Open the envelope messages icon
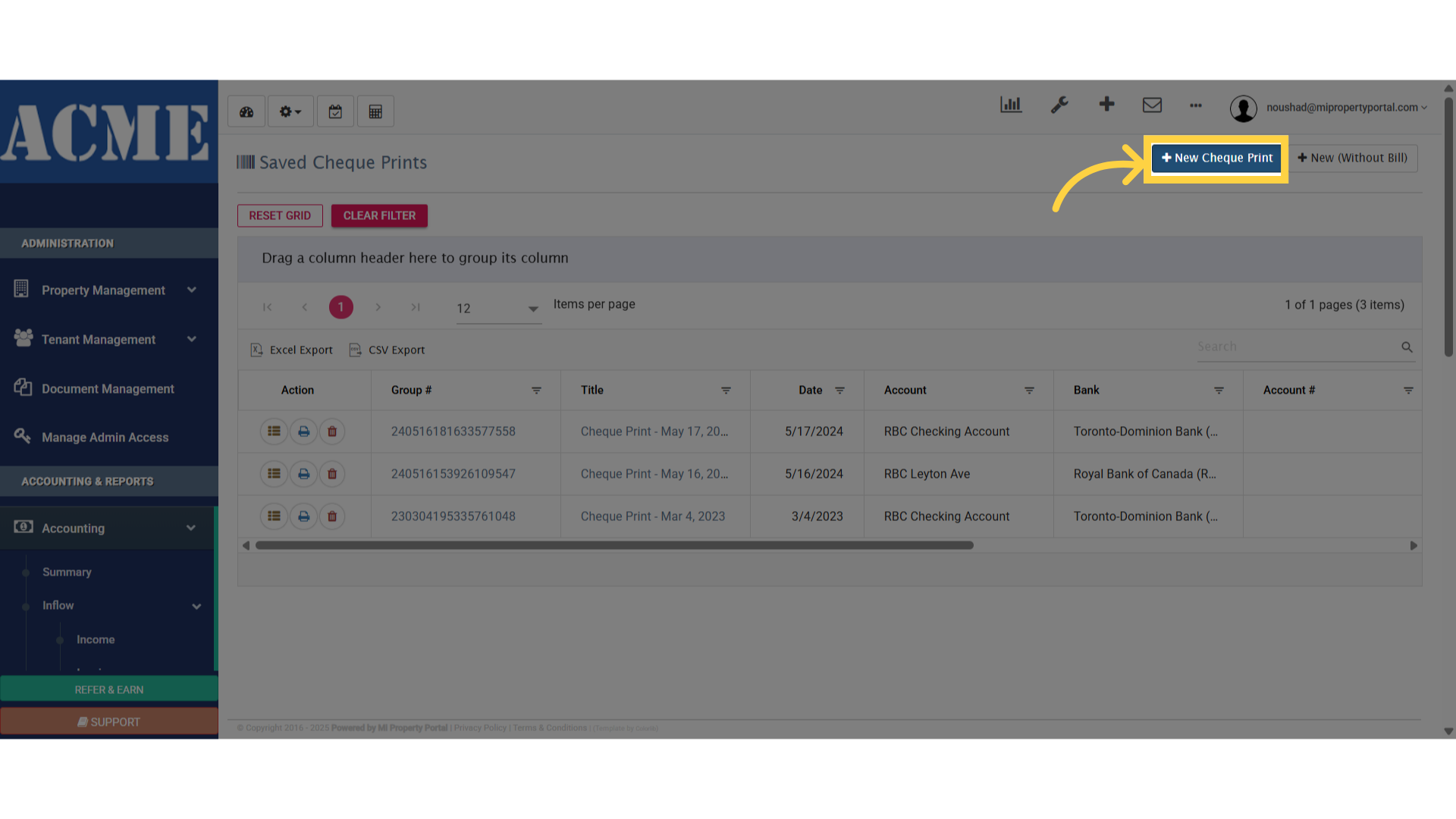1456x819 pixels. point(1152,105)
